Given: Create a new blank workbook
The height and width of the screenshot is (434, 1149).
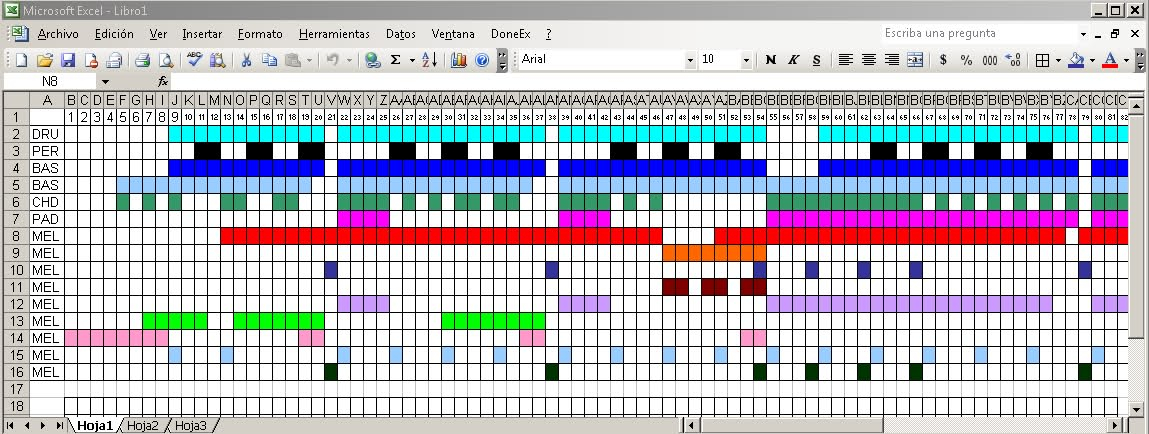Looking at the screenshot, I should click(21, 60).
